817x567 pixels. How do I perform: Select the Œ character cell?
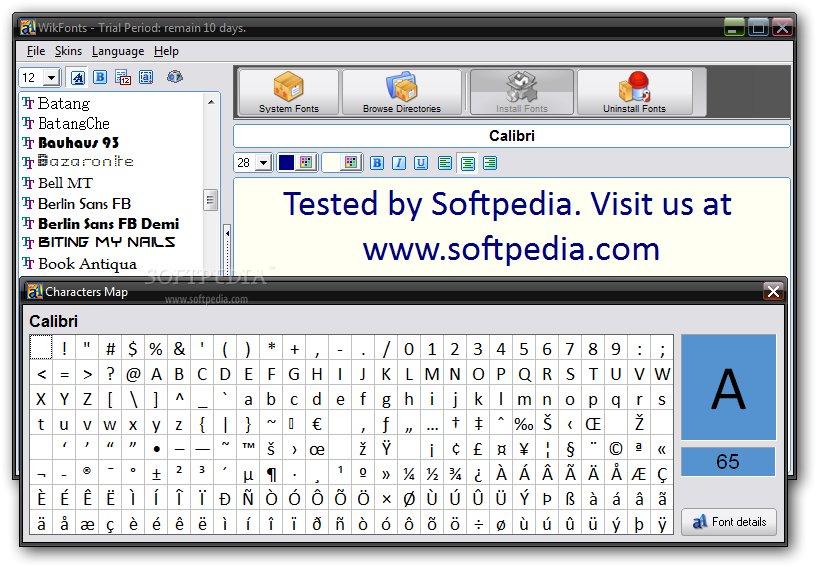point(592,424)
